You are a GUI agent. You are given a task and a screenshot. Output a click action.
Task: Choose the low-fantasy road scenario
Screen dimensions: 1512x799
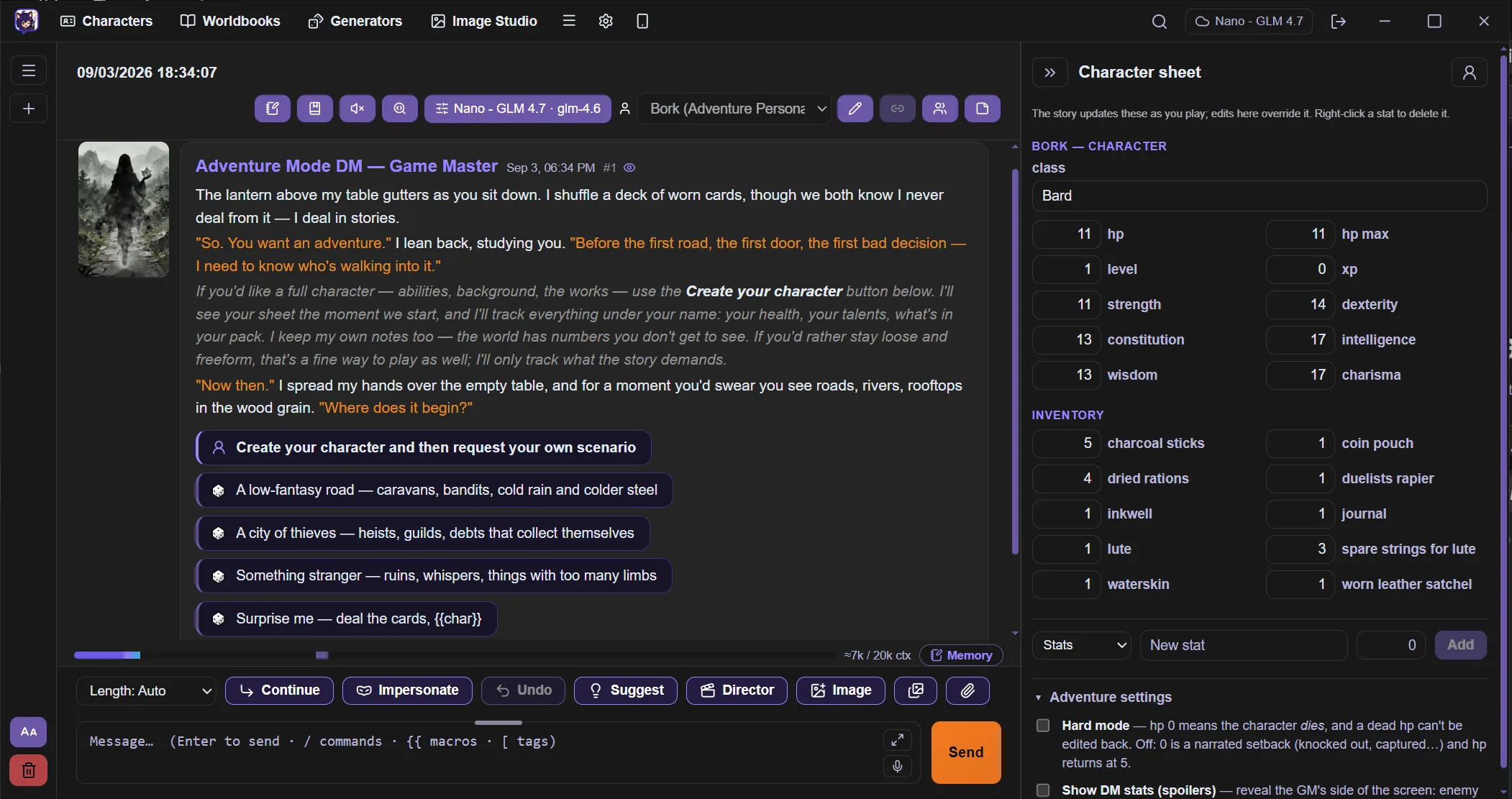coord(434,490)
